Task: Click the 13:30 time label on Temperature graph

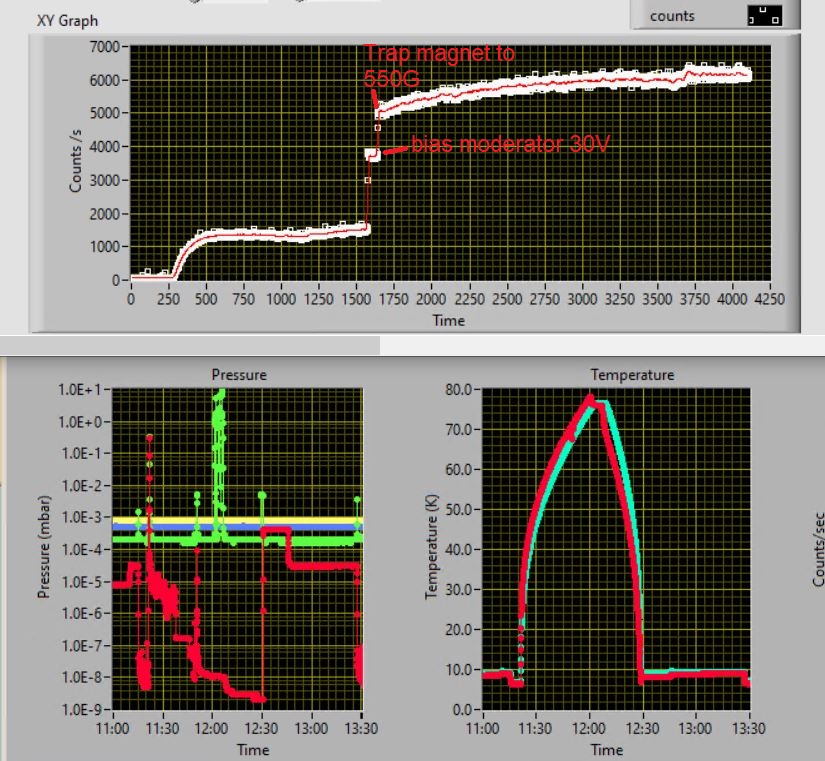Action: (749, 728)
